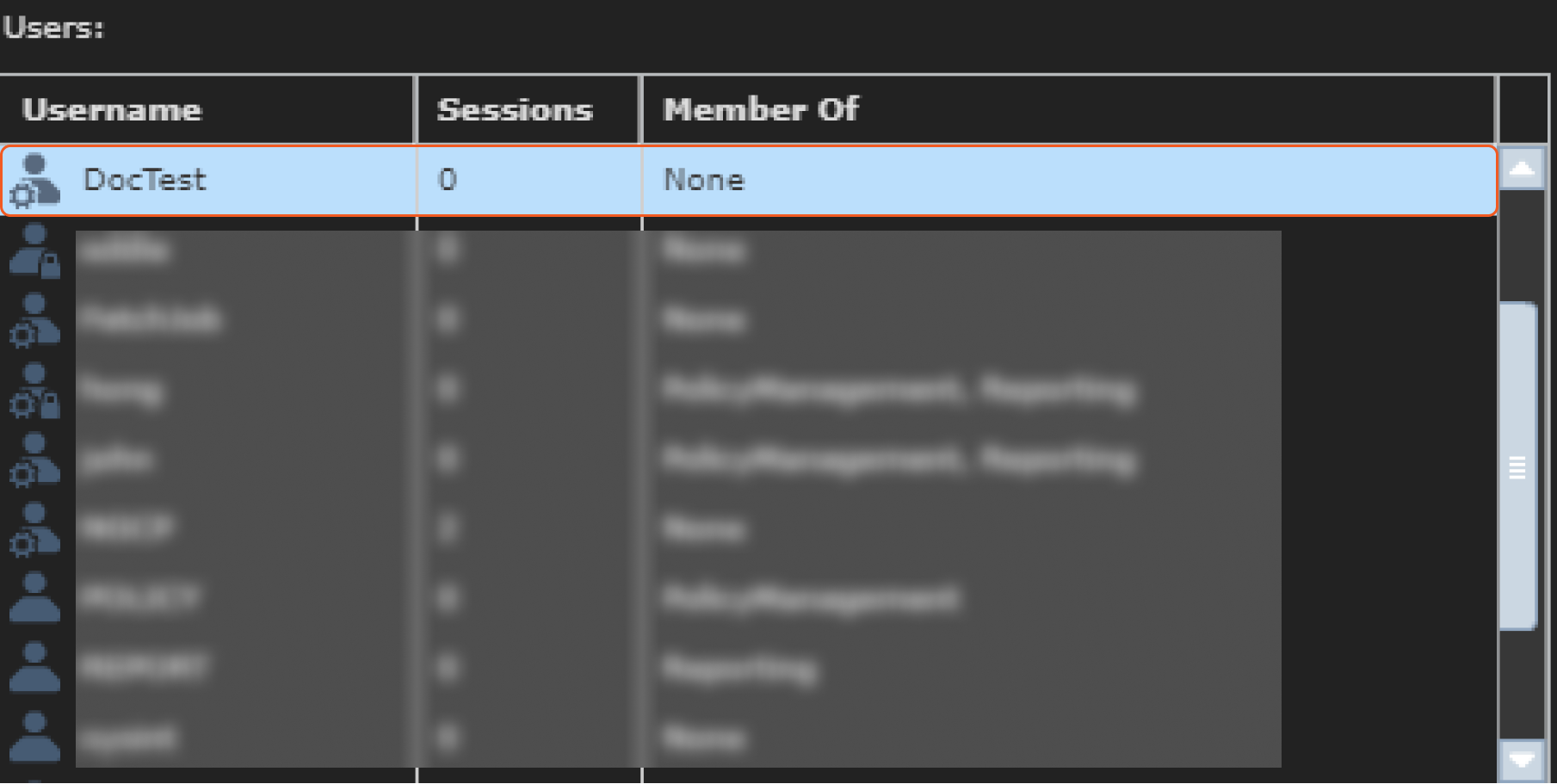Click the user icon with both gear and lock
The image size is (1557, 784).
point(35,391)
